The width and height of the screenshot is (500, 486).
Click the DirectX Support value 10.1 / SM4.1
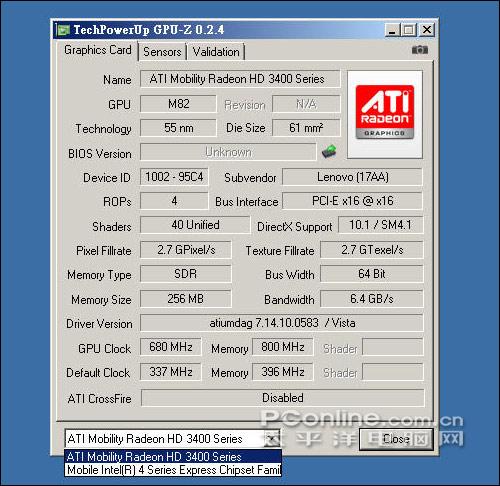click(381, 225)
